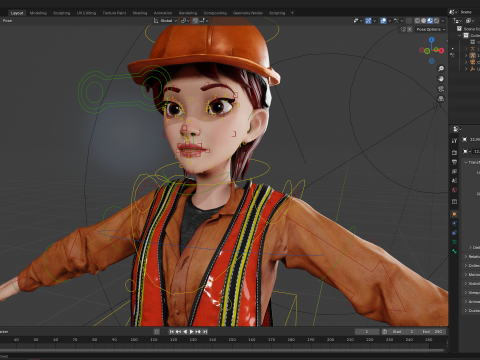The image size is (480, 360).
Task: Open the Scene properties tab
Action: point(454,181)
